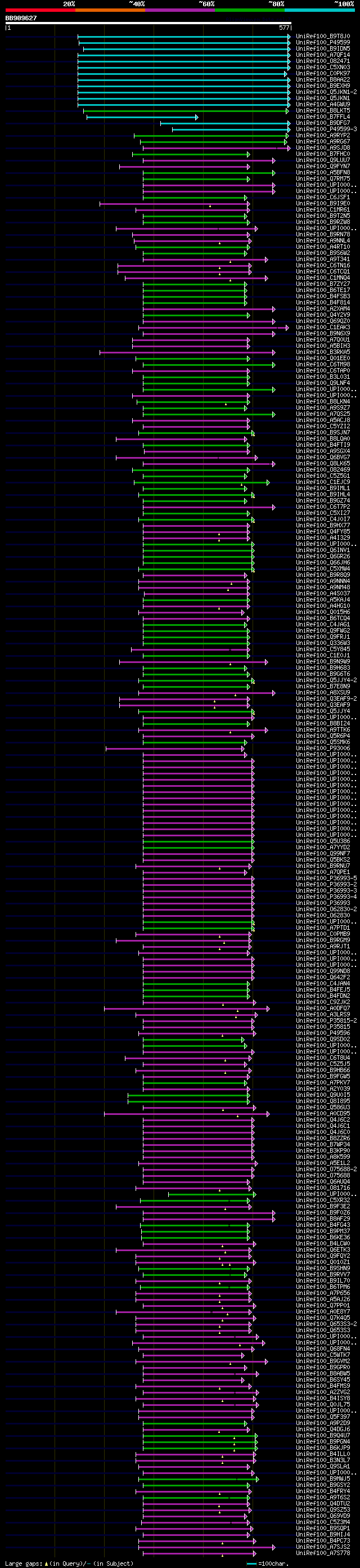Click UniRef100_B9RN78 hit name
Viewport: 360px width, 1568px height.
click(323, 234)
